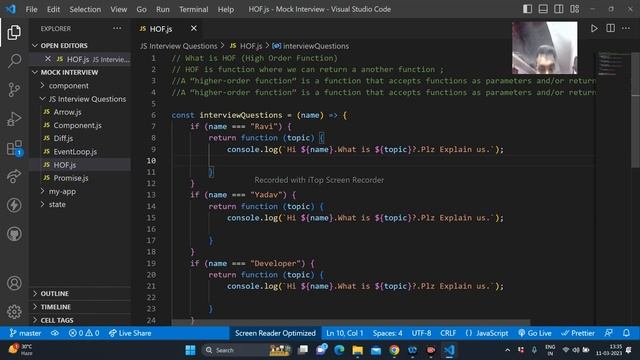Viewport: 640px width, 360px height.
Task: Open the Source Control view
Action: [14, 89]
